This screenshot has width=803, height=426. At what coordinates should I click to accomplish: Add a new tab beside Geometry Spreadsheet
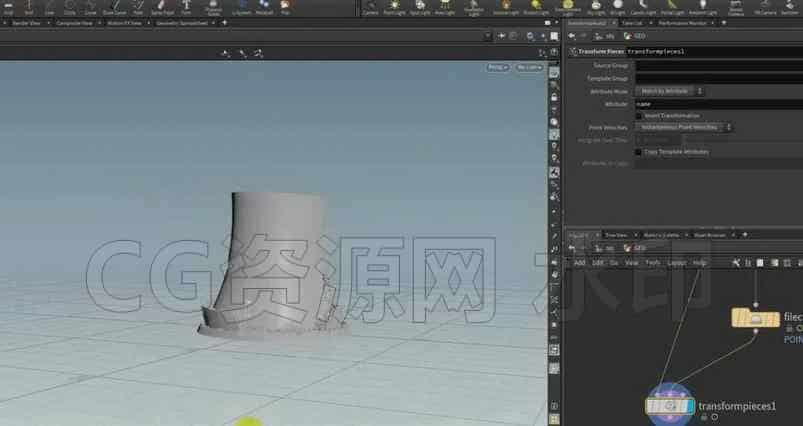tap(224, 23)
